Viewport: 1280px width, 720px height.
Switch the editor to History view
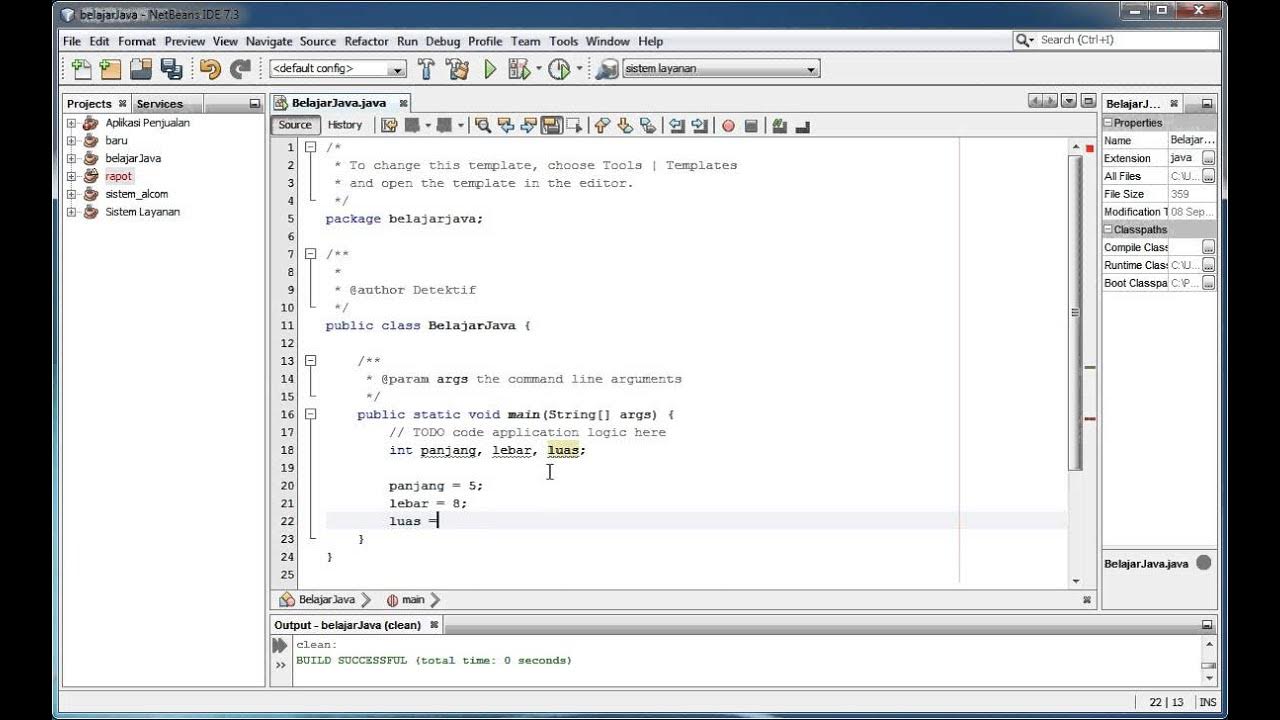tap(345, 125)
